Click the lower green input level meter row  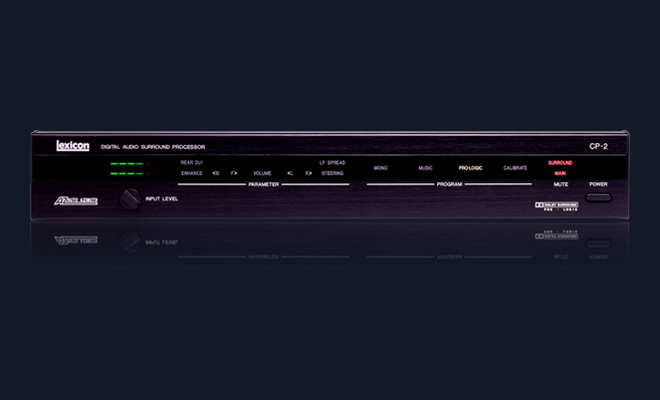(130, 173)
